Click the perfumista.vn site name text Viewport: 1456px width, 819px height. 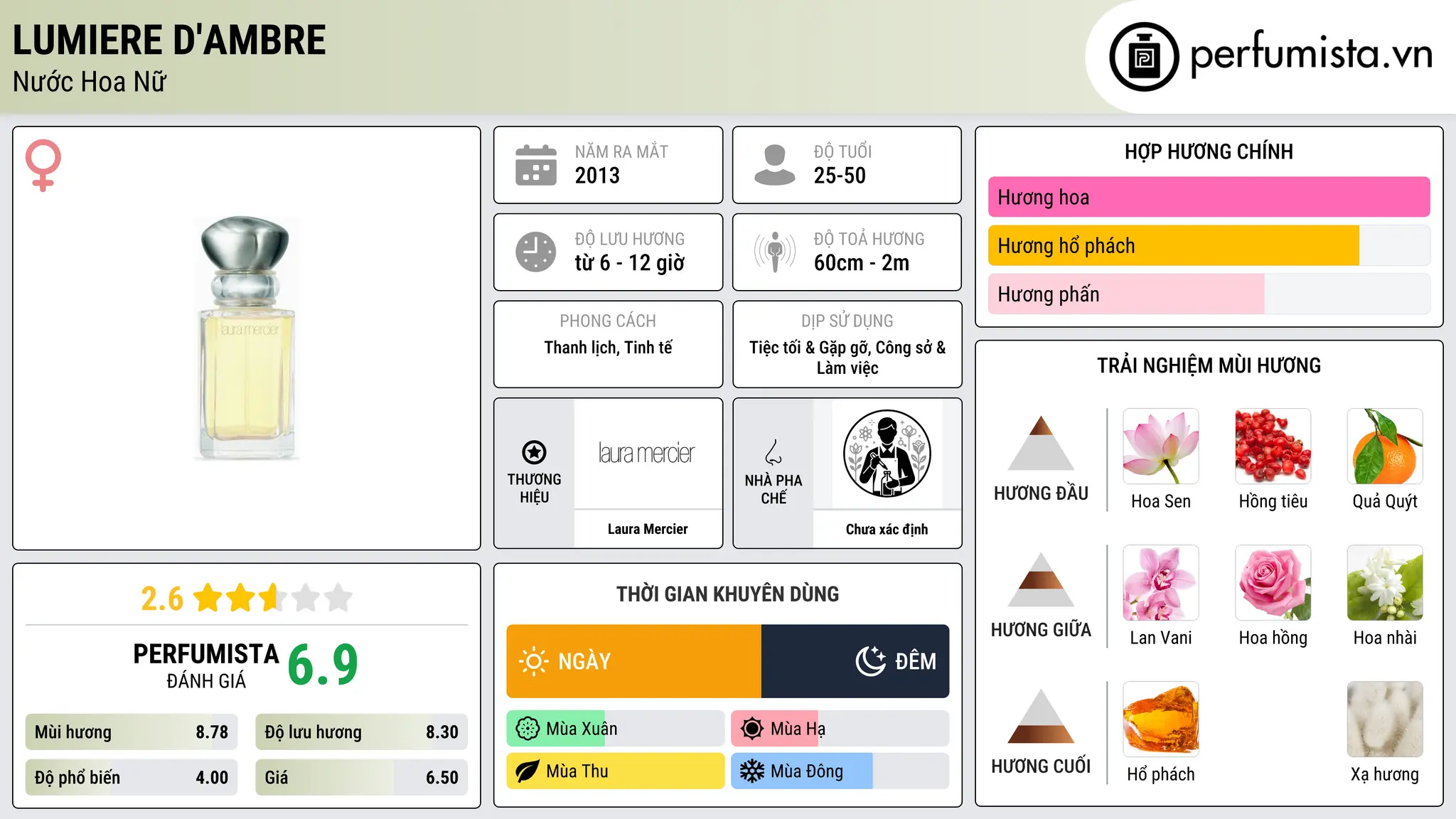[x=1312, y=54]
